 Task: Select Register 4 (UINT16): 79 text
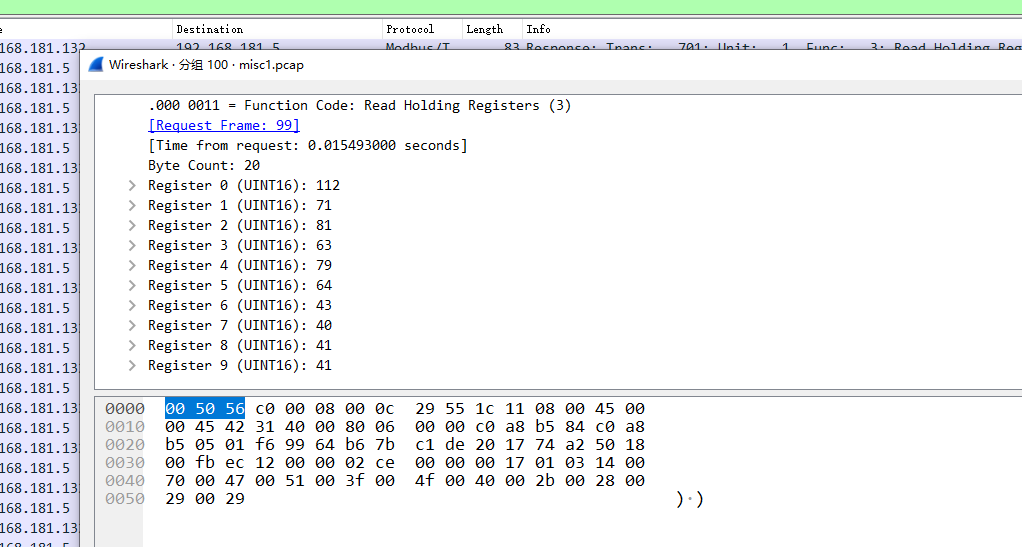click(x=240, y=265)
